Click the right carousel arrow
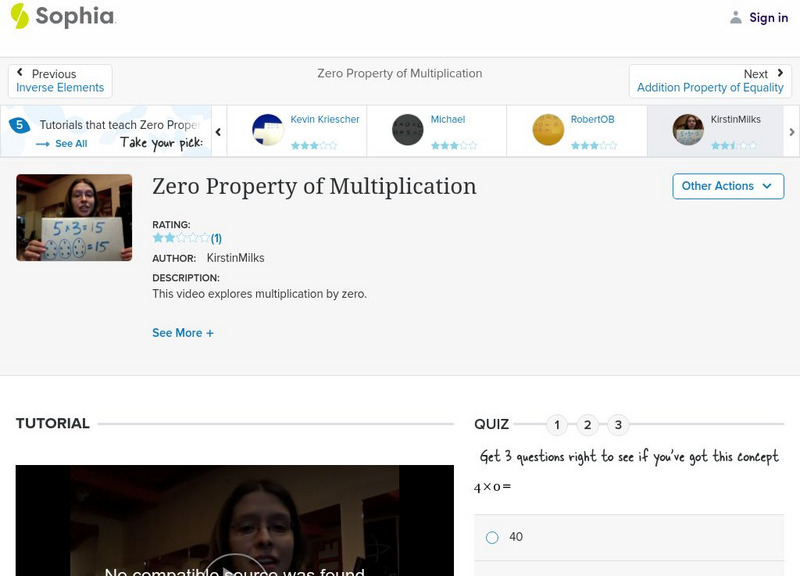Screen dimensions: 800x576 pyautogui.click(x=791, y=131)
